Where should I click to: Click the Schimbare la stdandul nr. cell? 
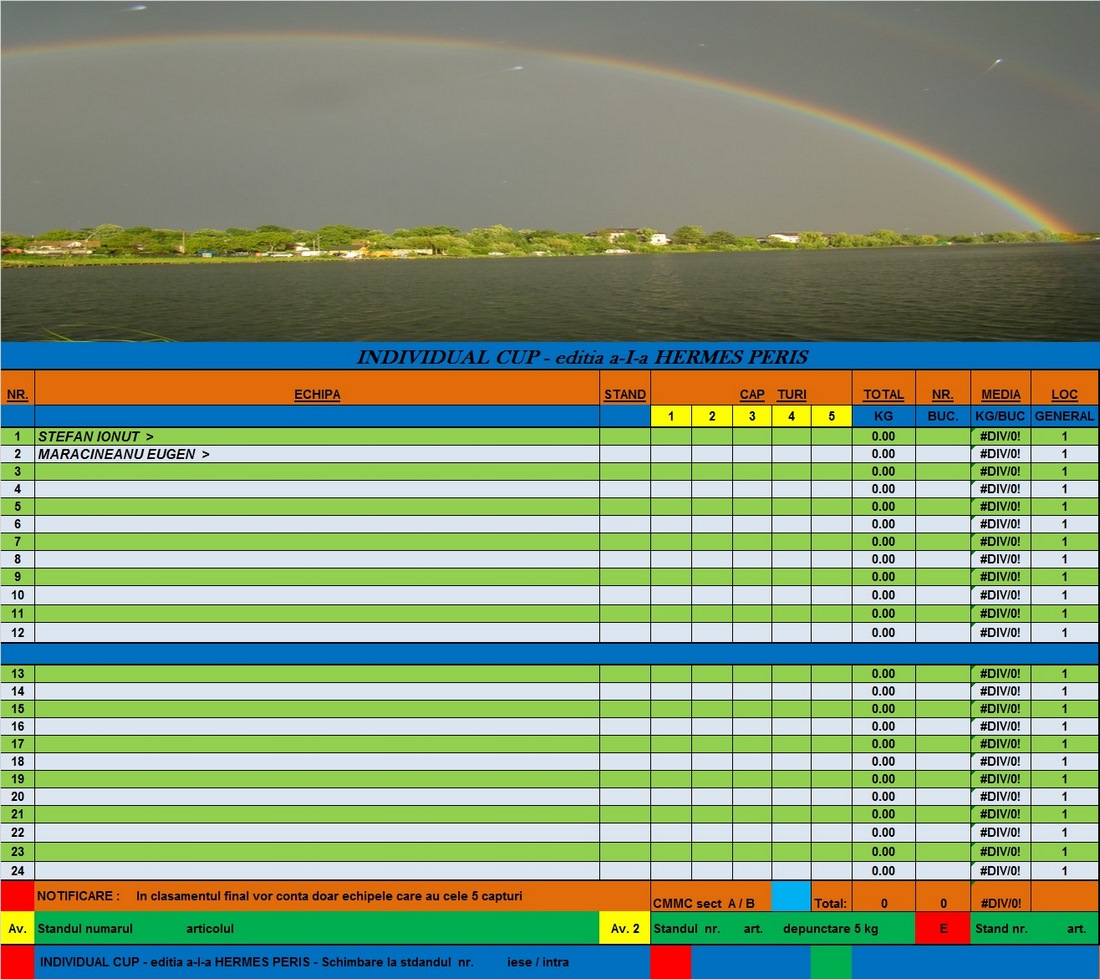[340, 962]
